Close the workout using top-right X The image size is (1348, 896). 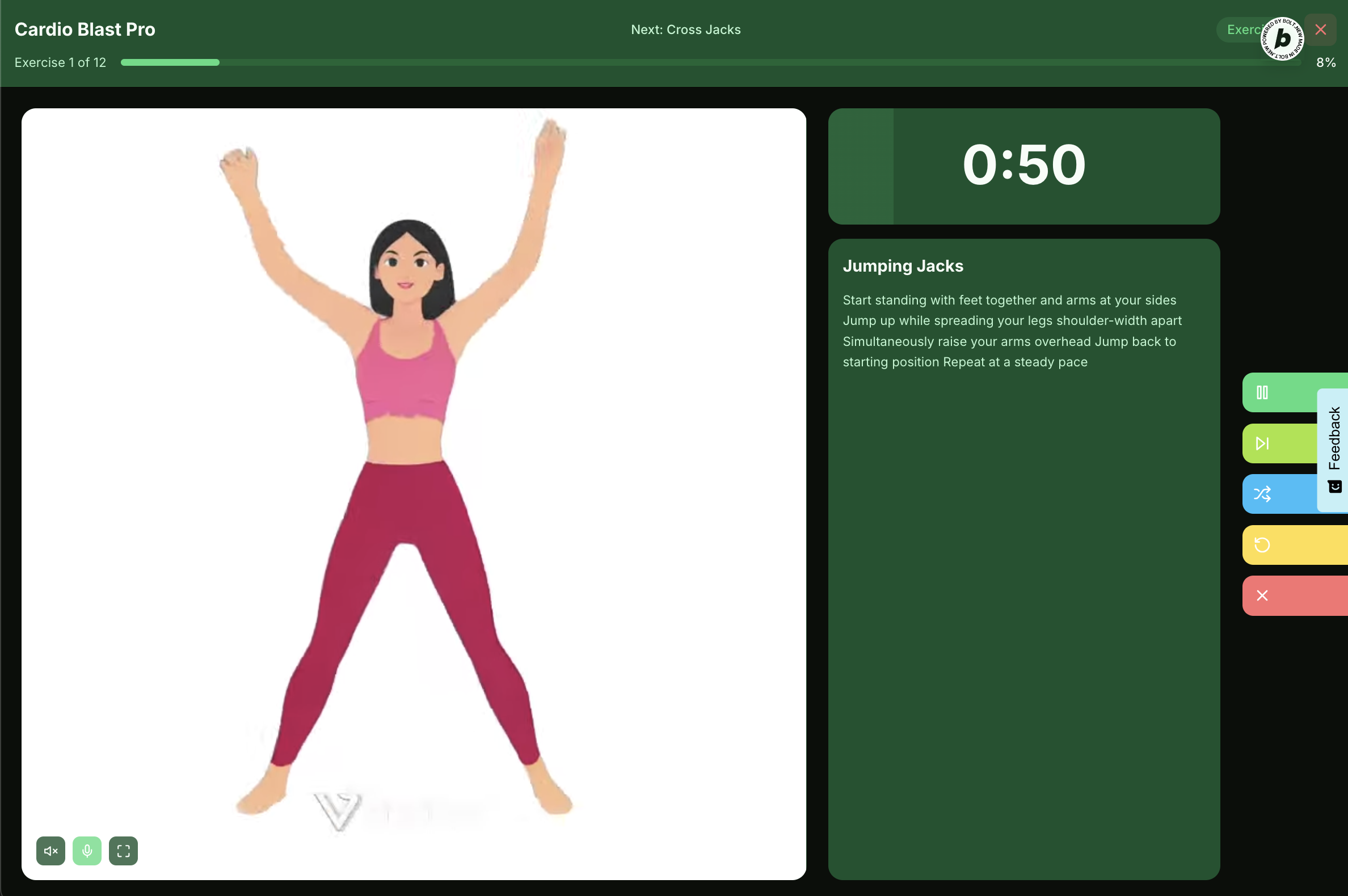click(x=1321, y=29)
